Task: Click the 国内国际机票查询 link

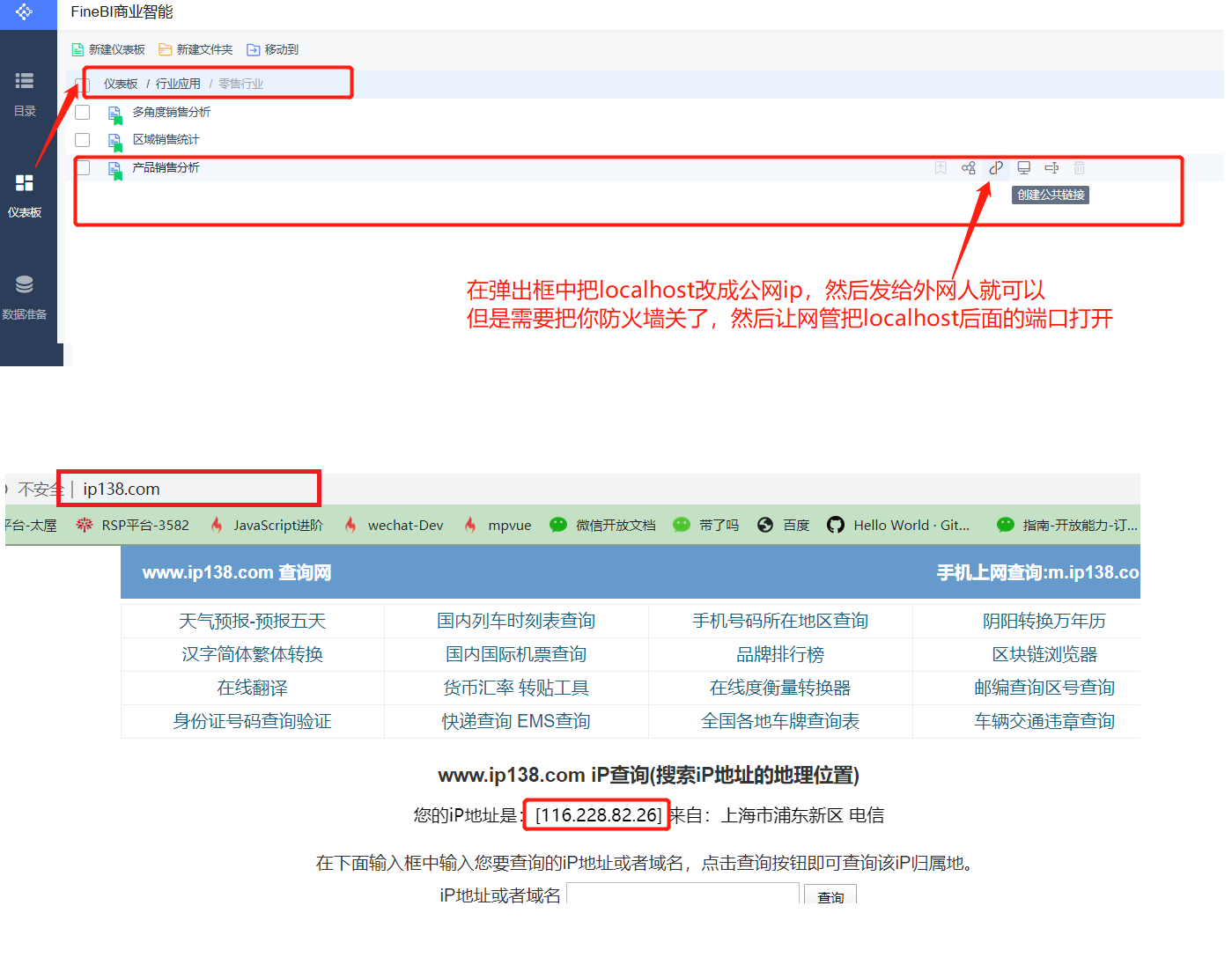Action: coord(516,654)
